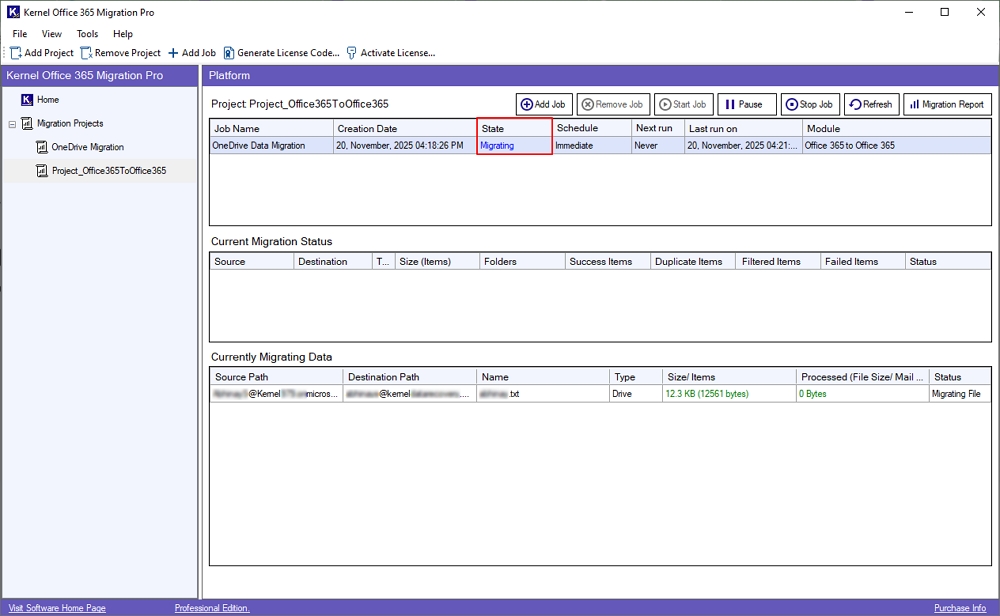Pause the running migration job
This screenshot has height=616, width=1000.
(x=747, y=104)
